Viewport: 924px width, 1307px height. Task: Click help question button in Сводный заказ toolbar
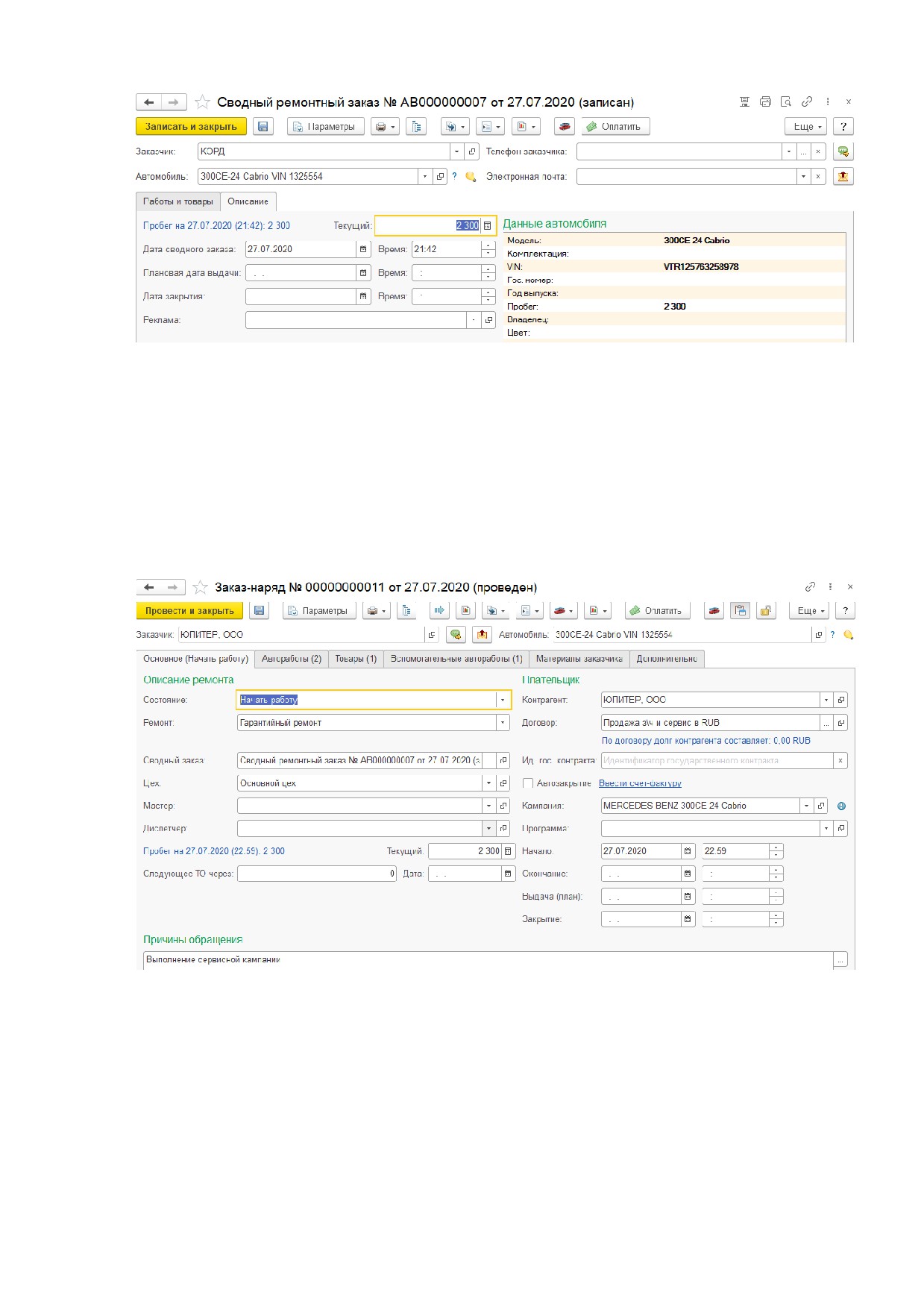click(843, 127)
